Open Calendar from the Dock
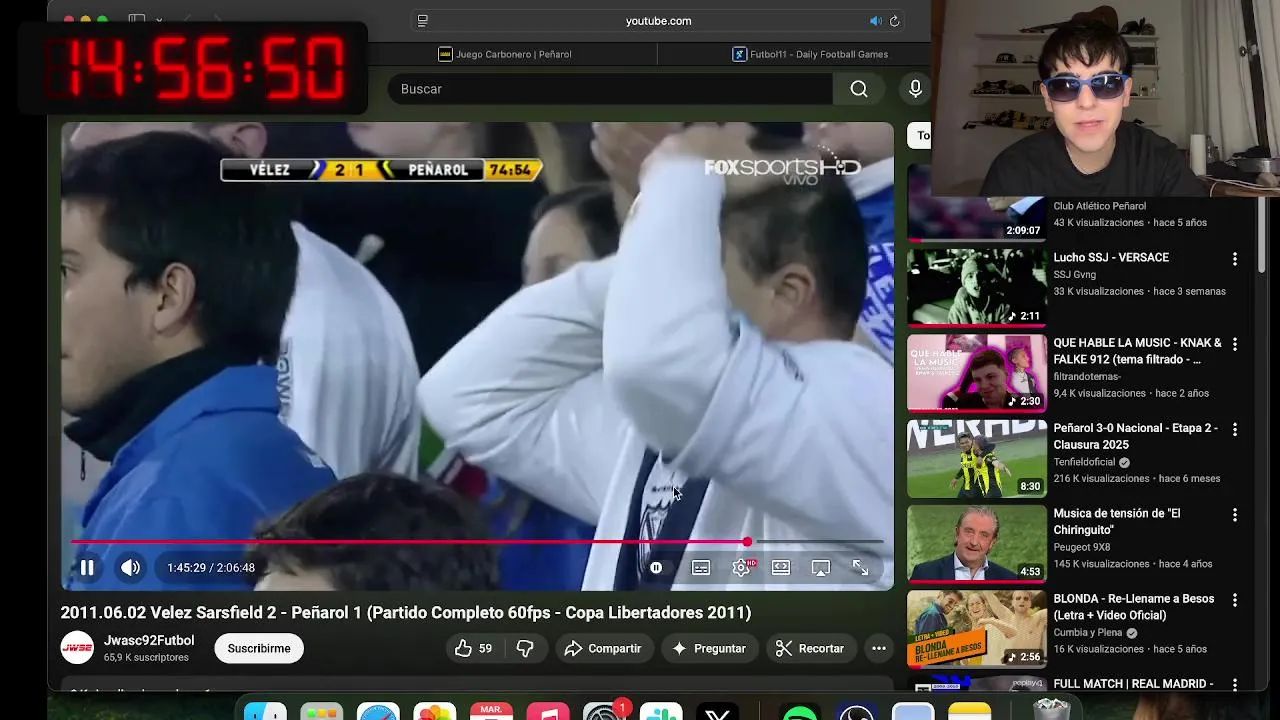Image resolution: width=1280 pixels, height=720 pixels. click(491, 711)
